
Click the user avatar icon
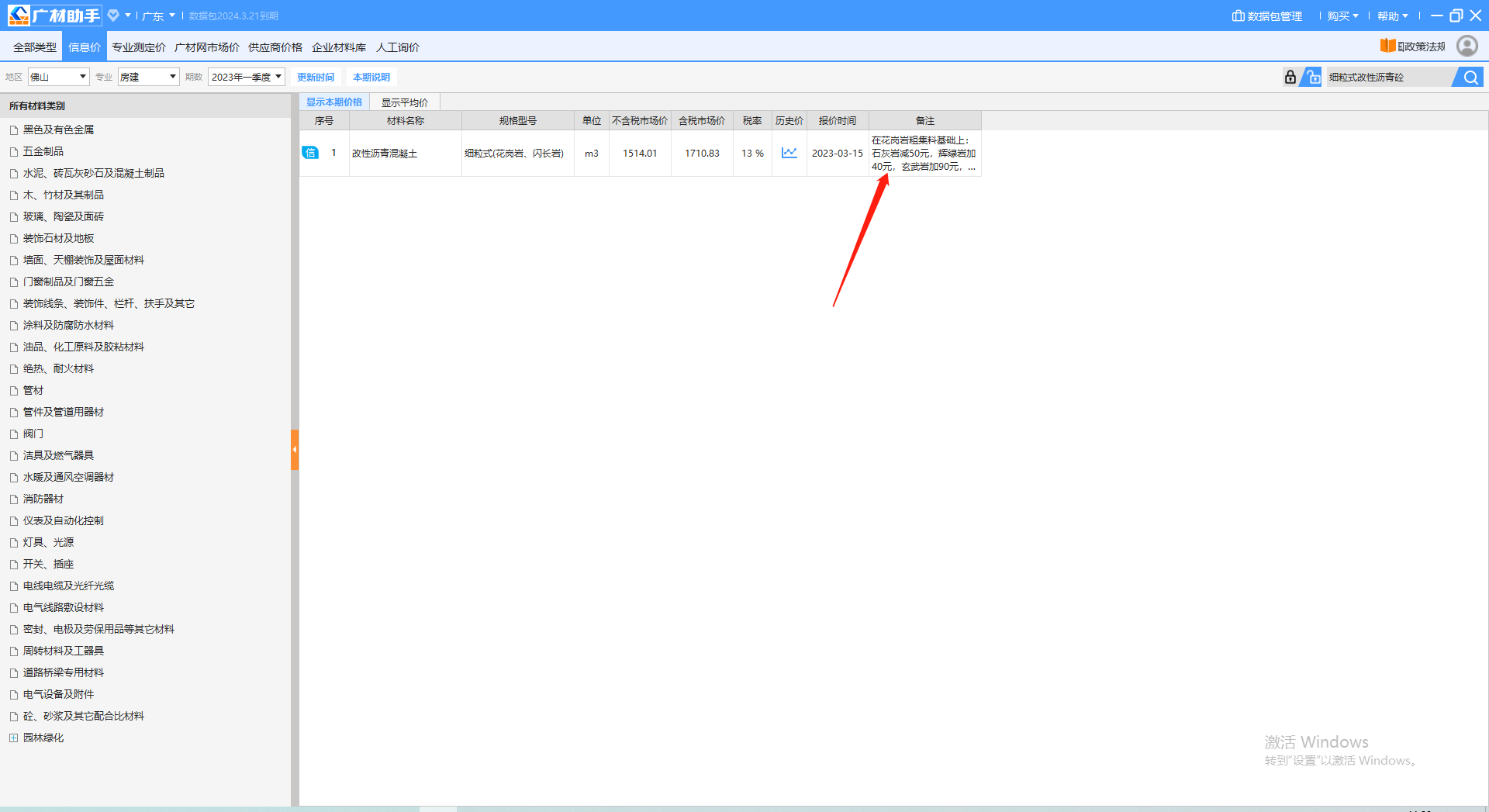[1467, 47]
